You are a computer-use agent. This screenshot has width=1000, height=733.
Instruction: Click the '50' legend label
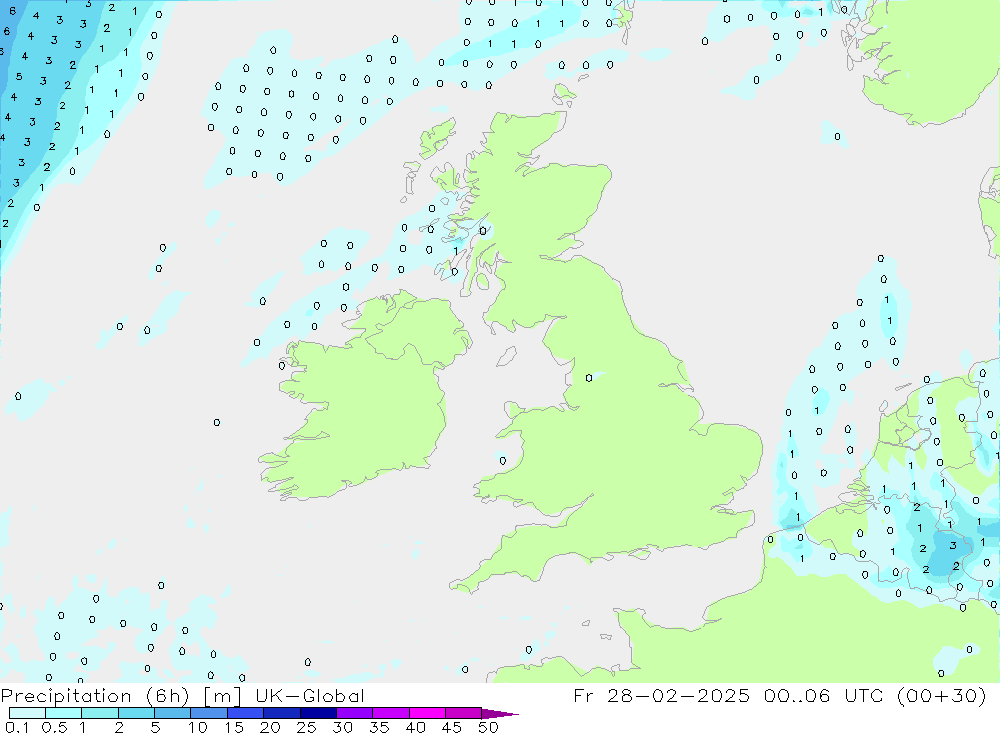point(488,727)
